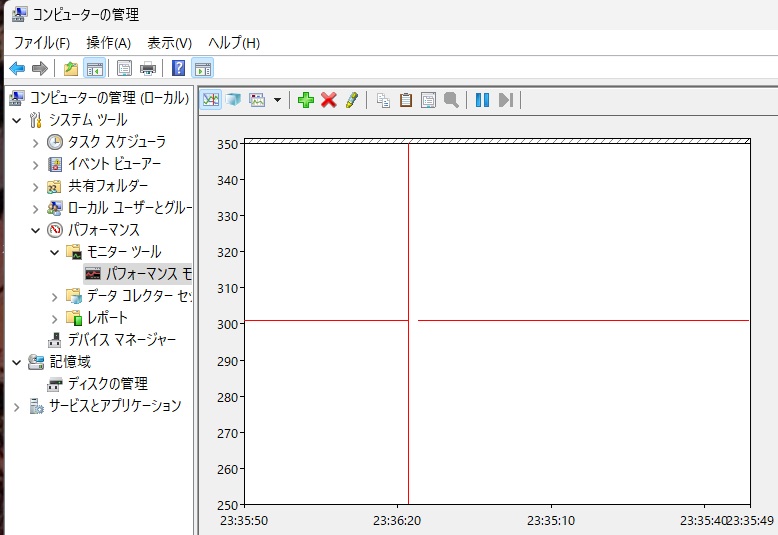Image resolution: width=778 pixels, height=535 pixels.
Task: Select 記憶域 tree item
Action: pyautogui.click(x=70, y=362)
